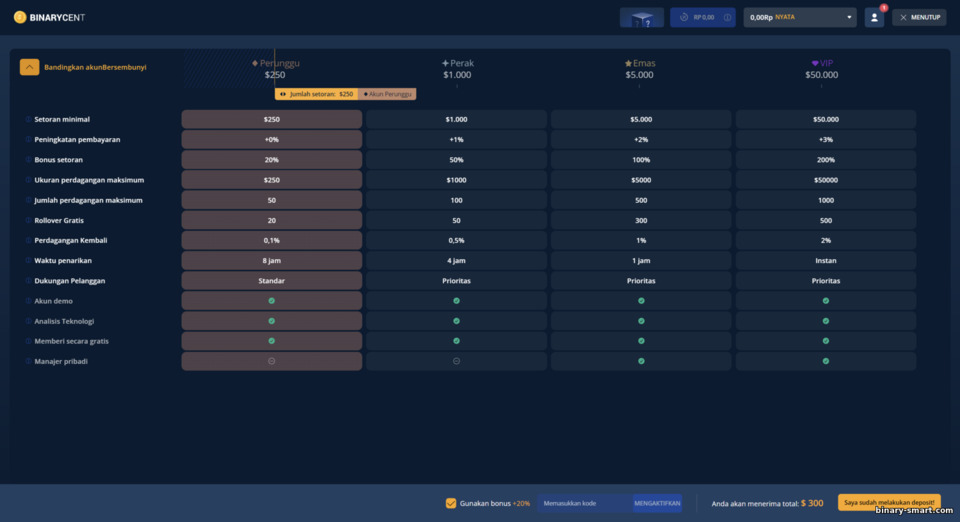Click Analisis Teknologi checkmark in Perak column
Image resolution: width=960 pixels, height=522 pixels.
[x=456, y=321]
